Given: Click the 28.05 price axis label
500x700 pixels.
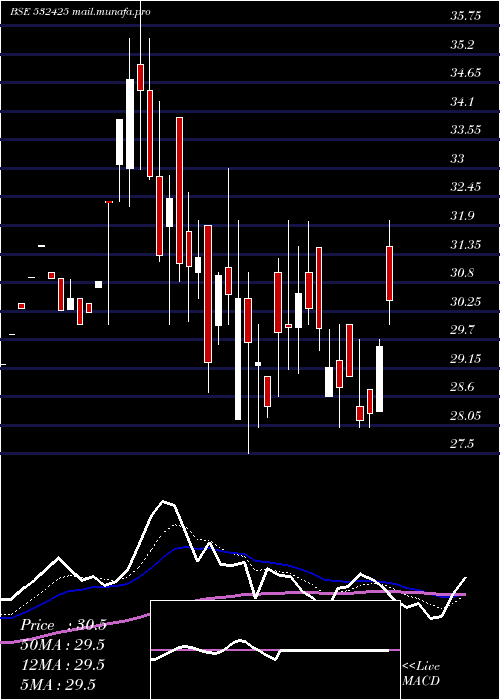Looking at the screenshot, I should pyautogui.click(x=466, y=415).
